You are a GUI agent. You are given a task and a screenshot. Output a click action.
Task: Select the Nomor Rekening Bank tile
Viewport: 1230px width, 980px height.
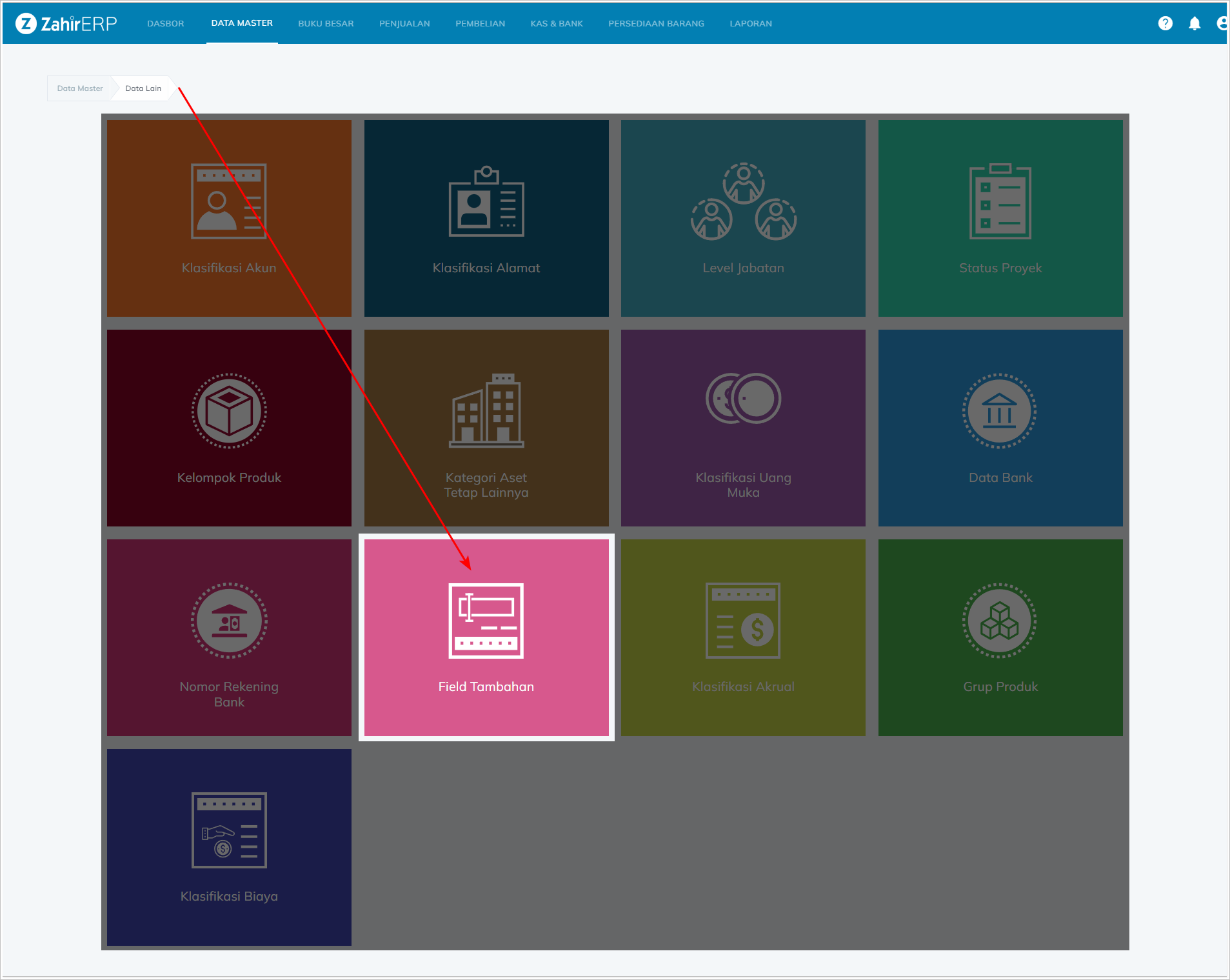[229, 637]
